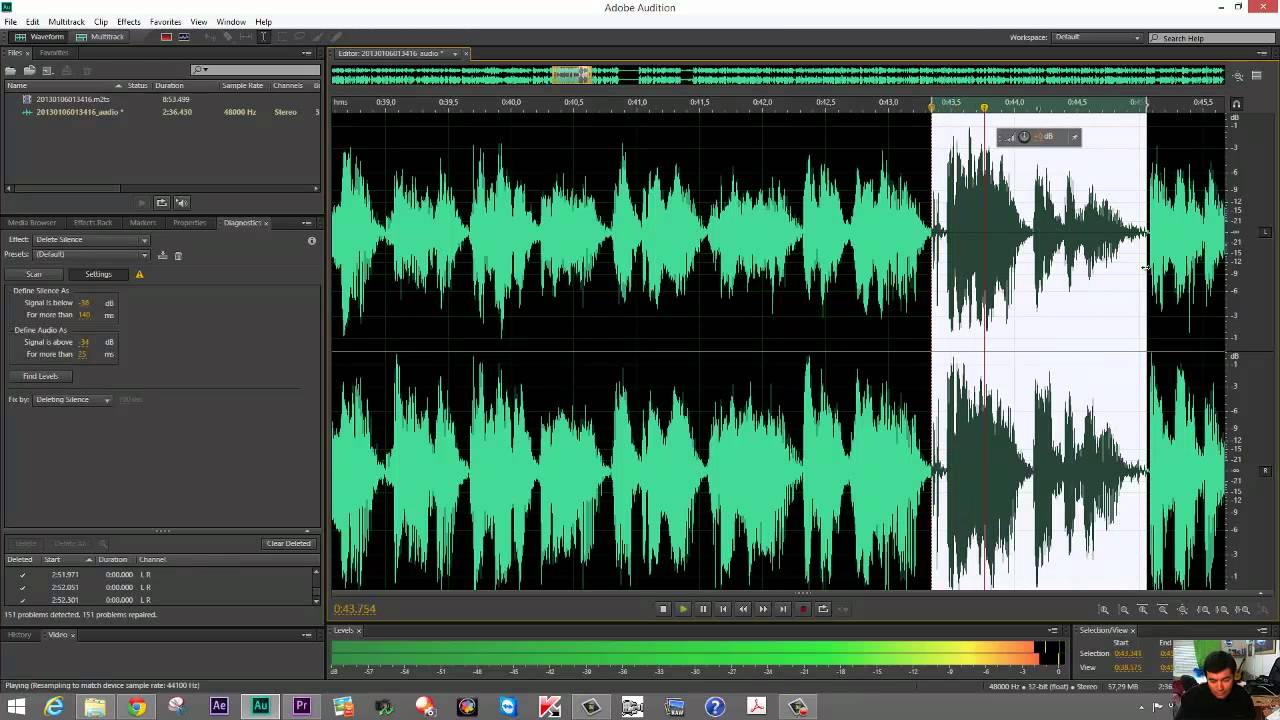Open the Diagnostics panel options menu
This screenshot has height=720, width=1280.
tap(307, 223)
